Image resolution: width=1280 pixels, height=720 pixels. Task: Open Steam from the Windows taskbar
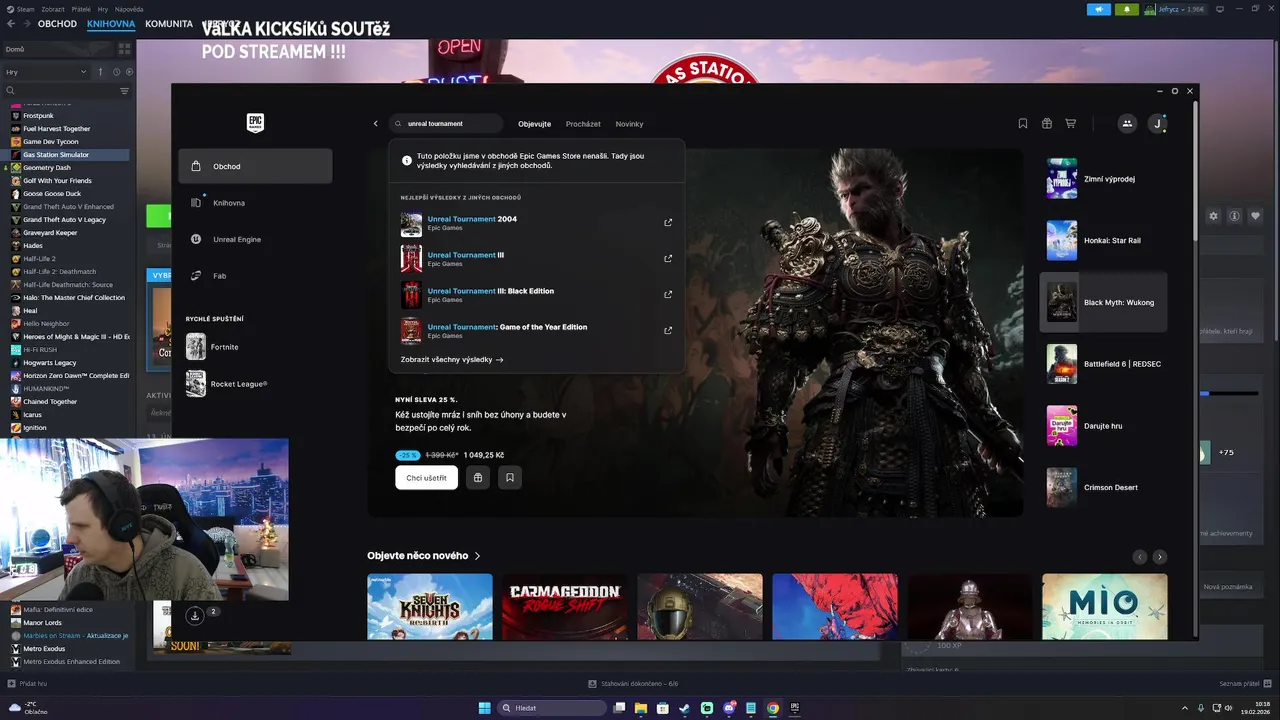[685, 708]
